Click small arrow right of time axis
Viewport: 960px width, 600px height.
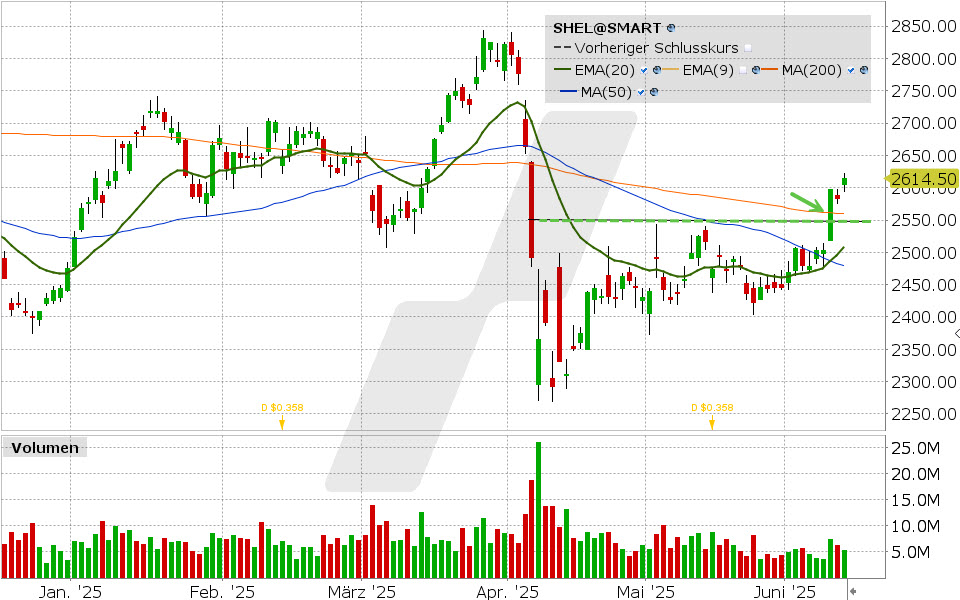coord(853,591)
